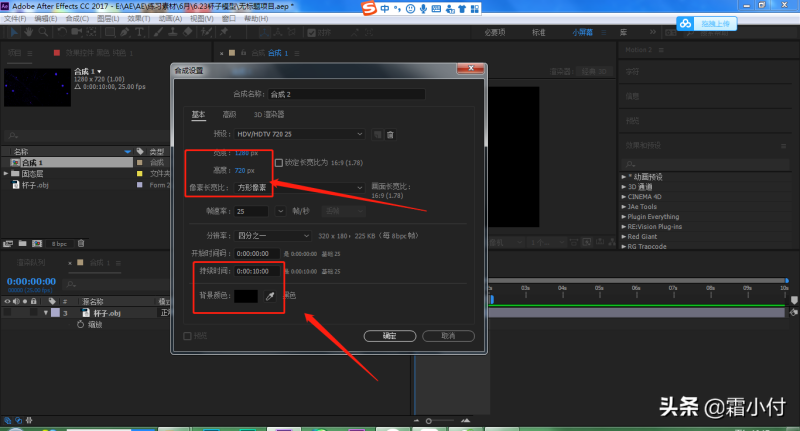Select the Pen tool
The image size is (800, 431).
coord(124,32)
